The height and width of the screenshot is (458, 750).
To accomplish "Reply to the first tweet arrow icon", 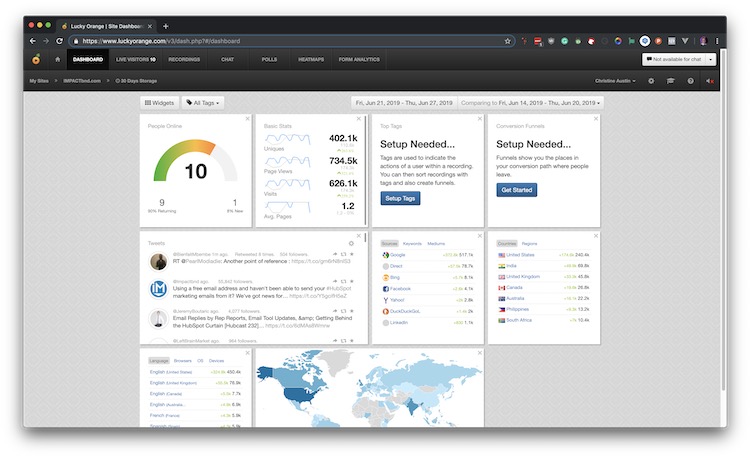I will pyautogui.click(x=335, y=254).
